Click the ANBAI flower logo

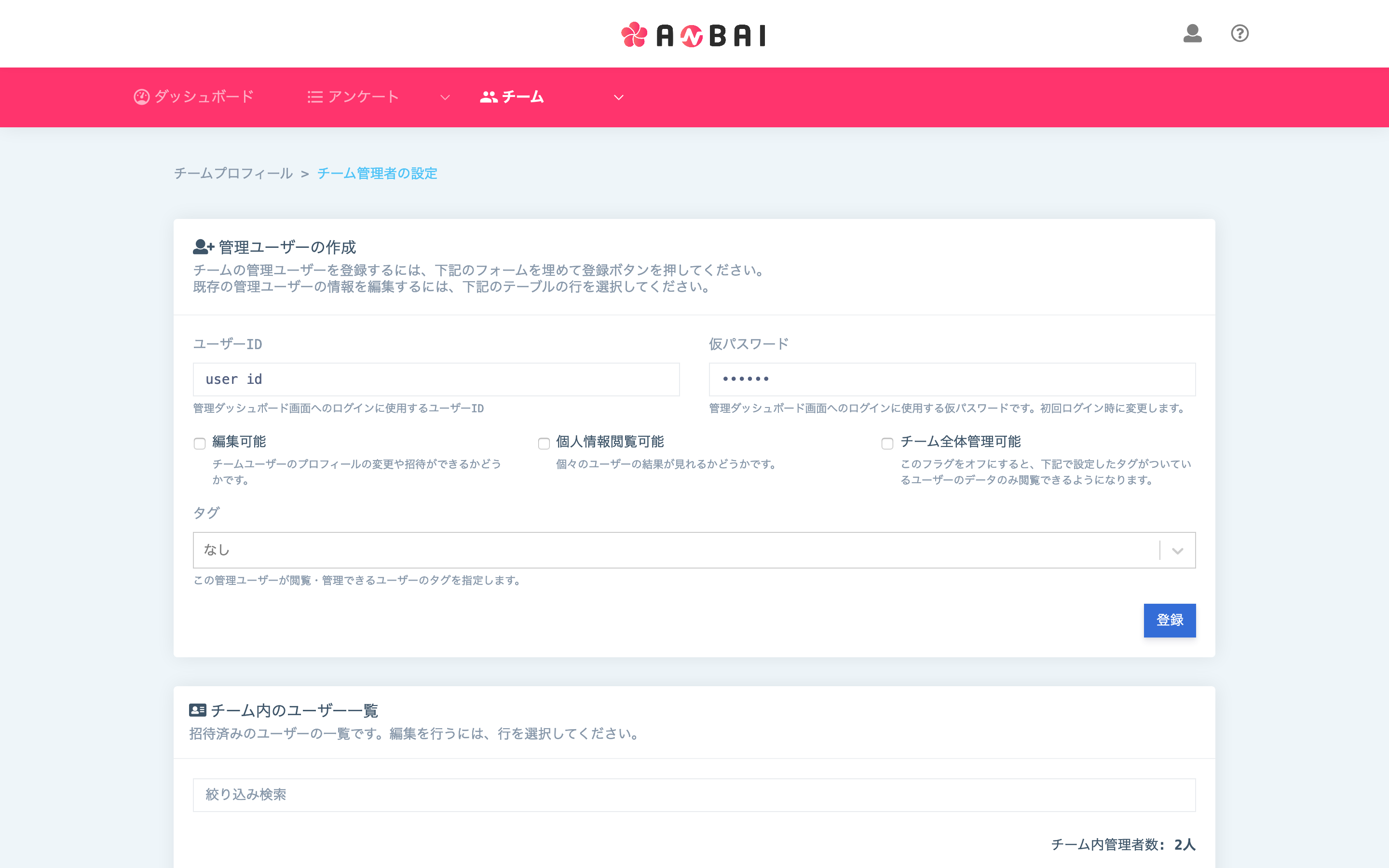click(634, 34)
